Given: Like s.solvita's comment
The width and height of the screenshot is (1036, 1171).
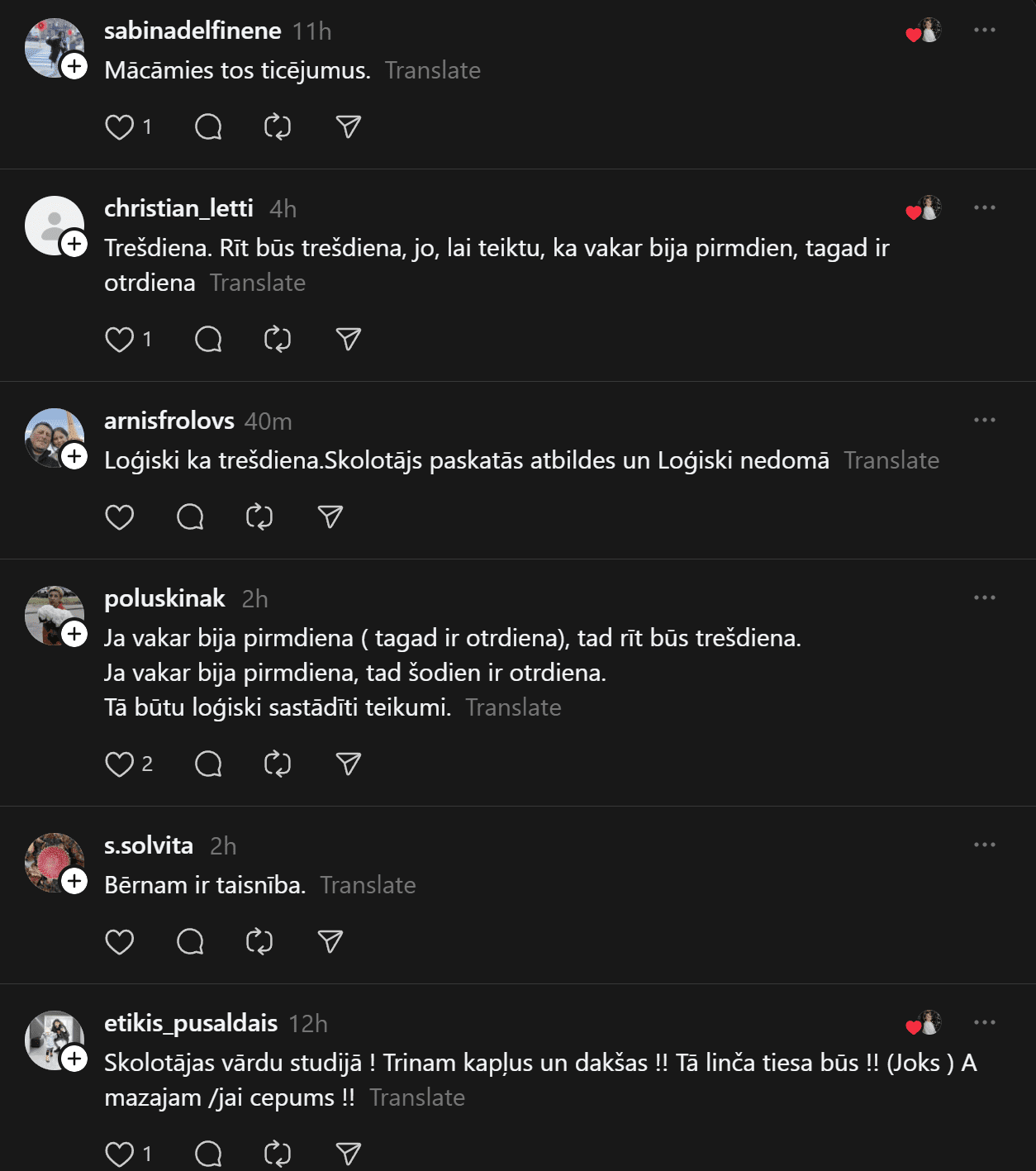Looking at the screenshot, I should tap(120, 942).
